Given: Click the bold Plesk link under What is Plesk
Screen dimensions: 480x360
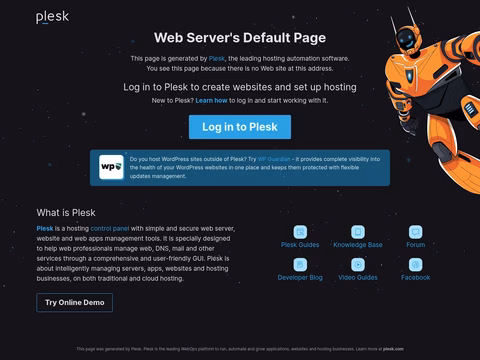Looking at the screenshot, I should click(45, 229).
